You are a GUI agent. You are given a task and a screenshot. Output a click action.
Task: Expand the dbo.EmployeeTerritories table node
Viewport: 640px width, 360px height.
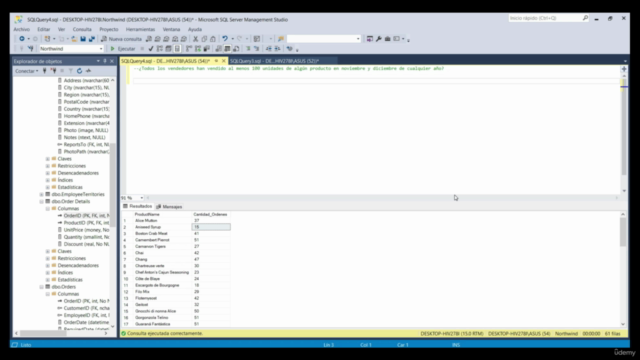(x=41, y=195)
